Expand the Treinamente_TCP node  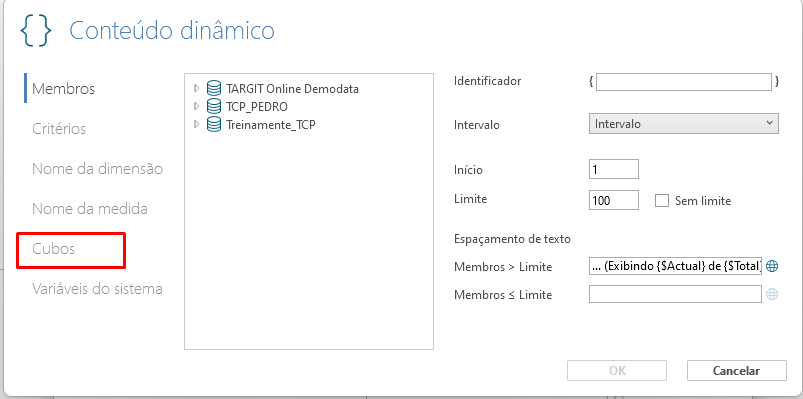coord(196,124)
